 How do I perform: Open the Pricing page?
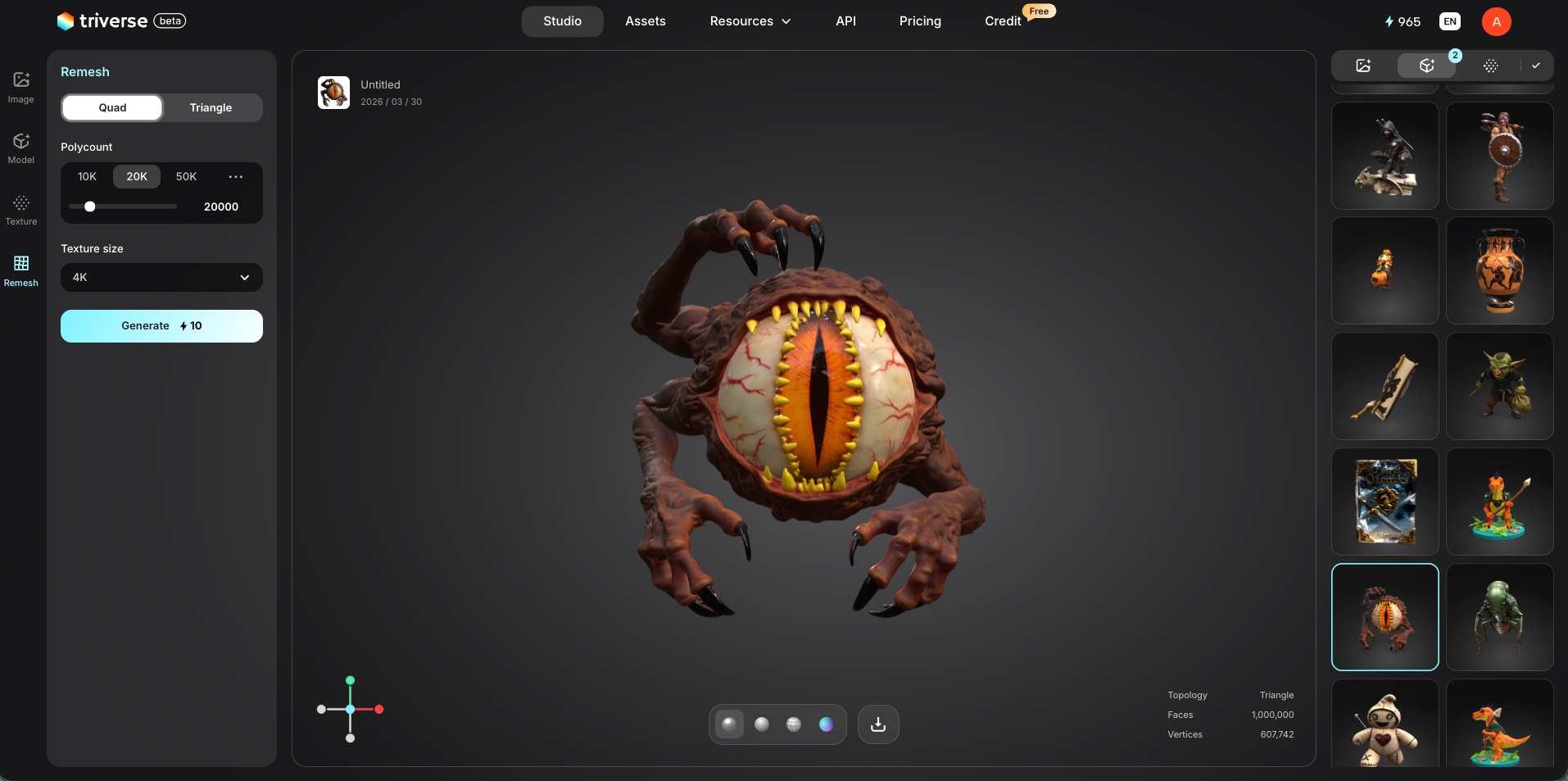click(x=919, y=21)
